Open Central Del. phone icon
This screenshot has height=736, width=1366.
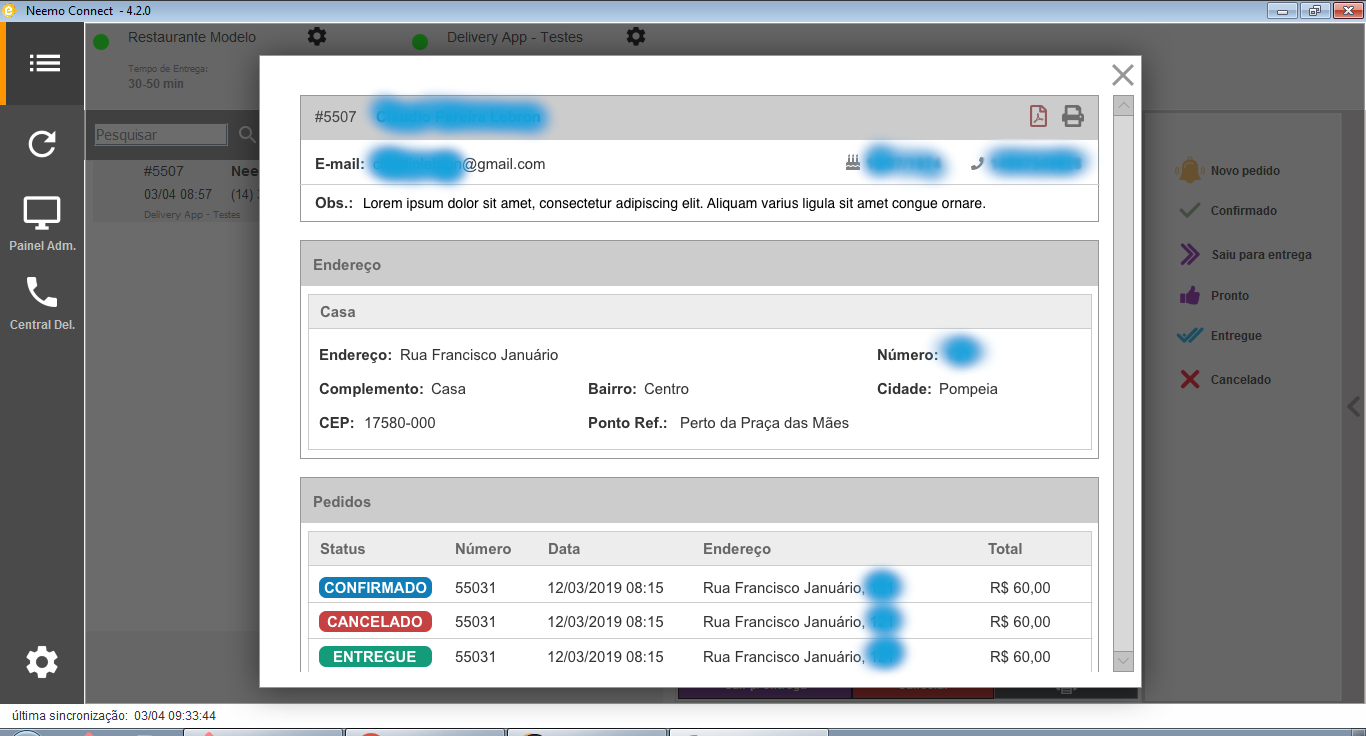(42, 292)
